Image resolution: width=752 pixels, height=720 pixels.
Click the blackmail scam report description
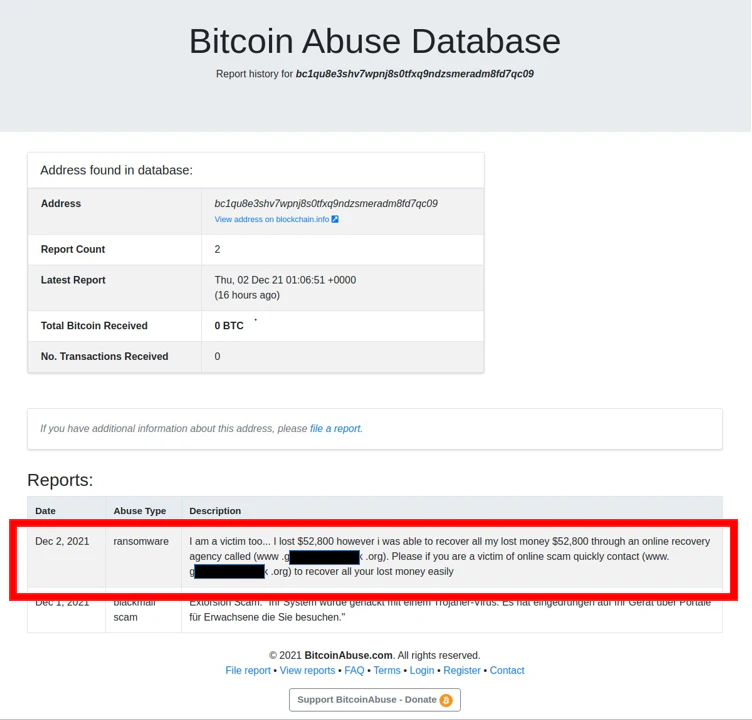point(450,610)
